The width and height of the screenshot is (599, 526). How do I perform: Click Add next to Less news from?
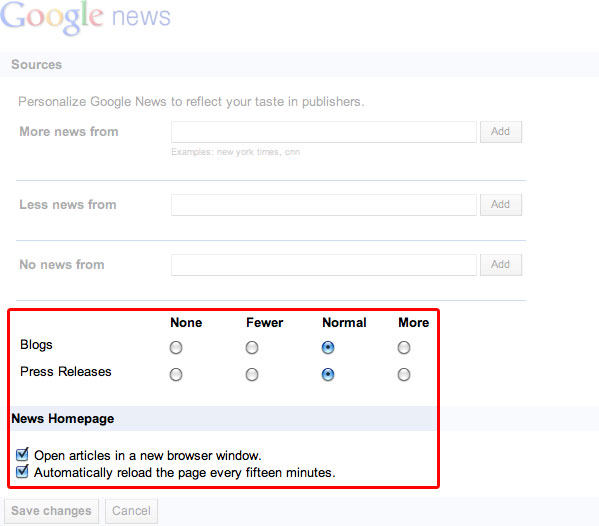(x=500, y=205)
